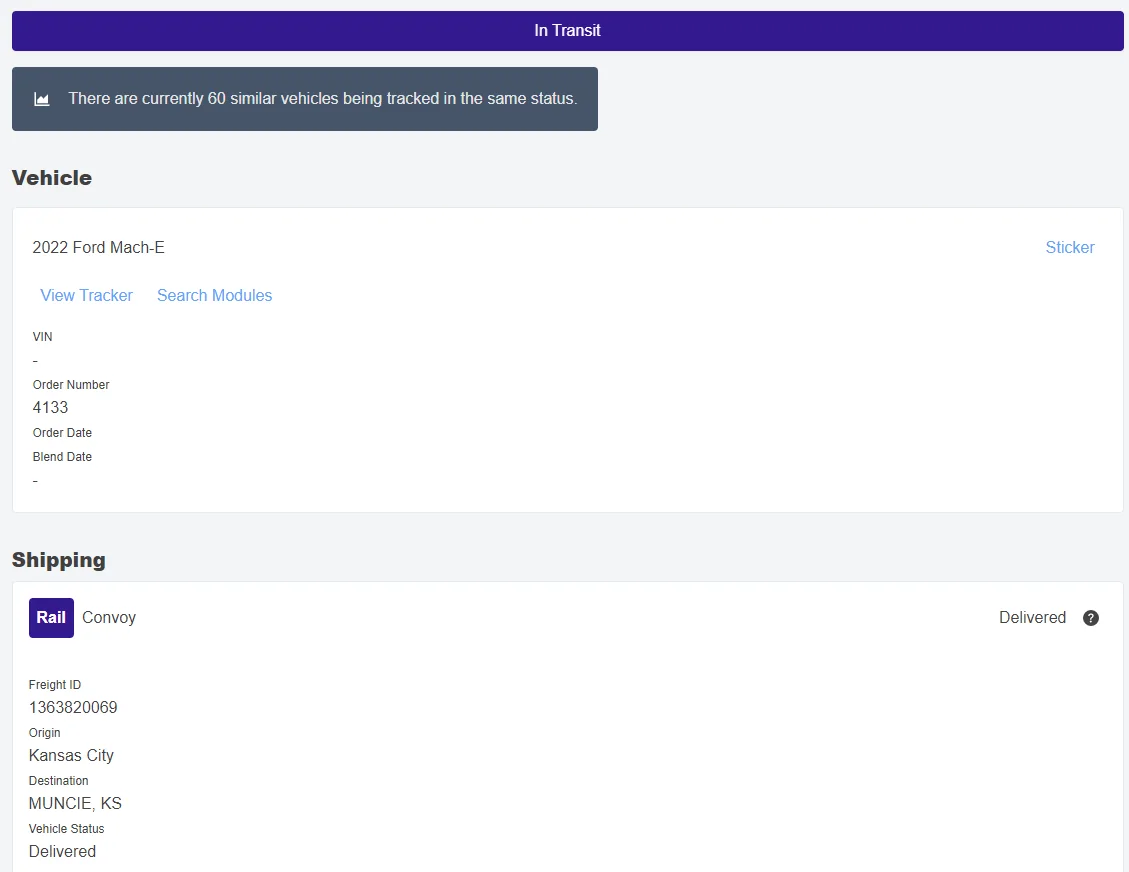Click the Blend Date label
1129x872 pixels.
pyautogui.click(x=62, y=457)
